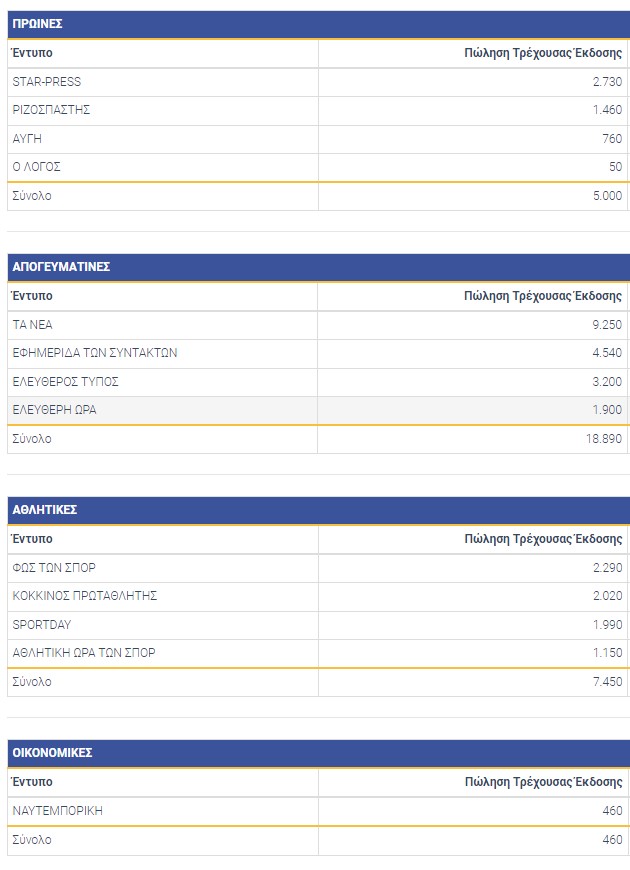Screen dimensions: 630x870
Task: Open the ΑΠΟΓΕΥΜΑΤΙΝΕΣ section header
Action: point(61,267)
